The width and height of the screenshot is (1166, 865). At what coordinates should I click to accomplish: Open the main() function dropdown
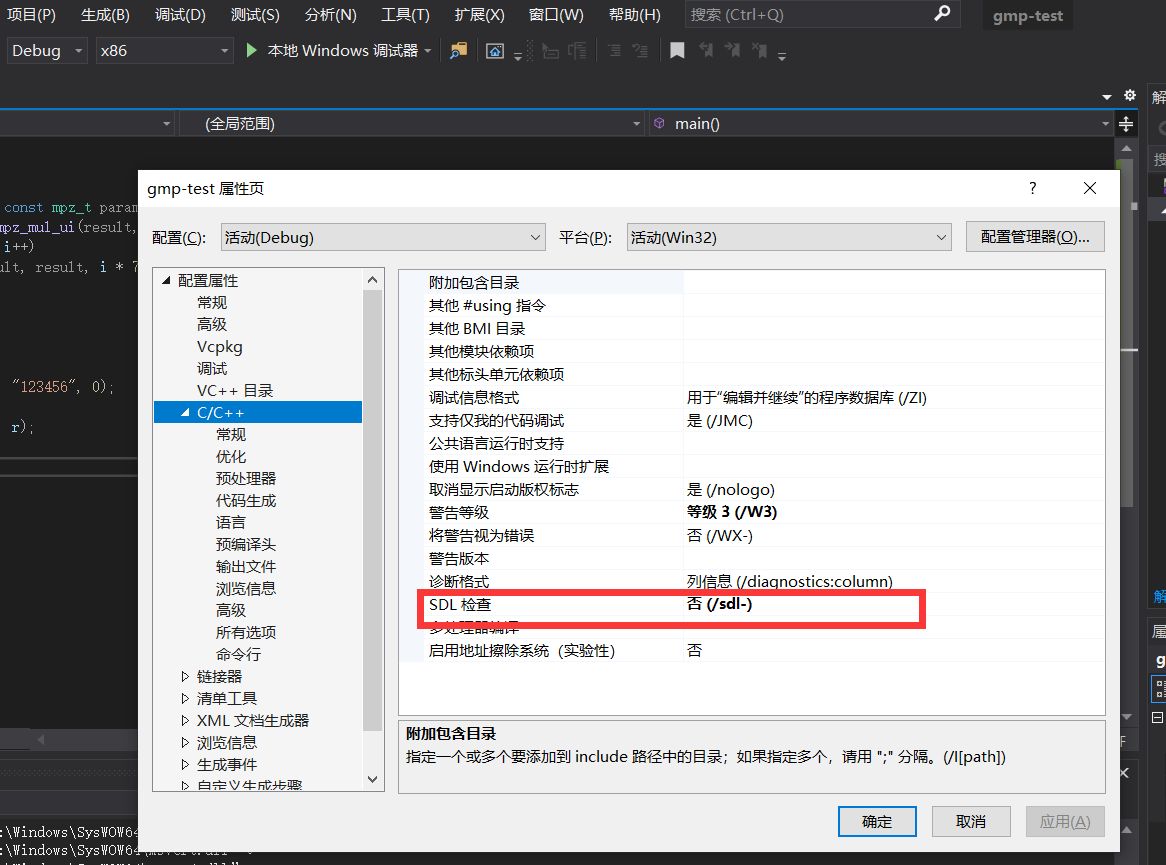pos(881,123)
